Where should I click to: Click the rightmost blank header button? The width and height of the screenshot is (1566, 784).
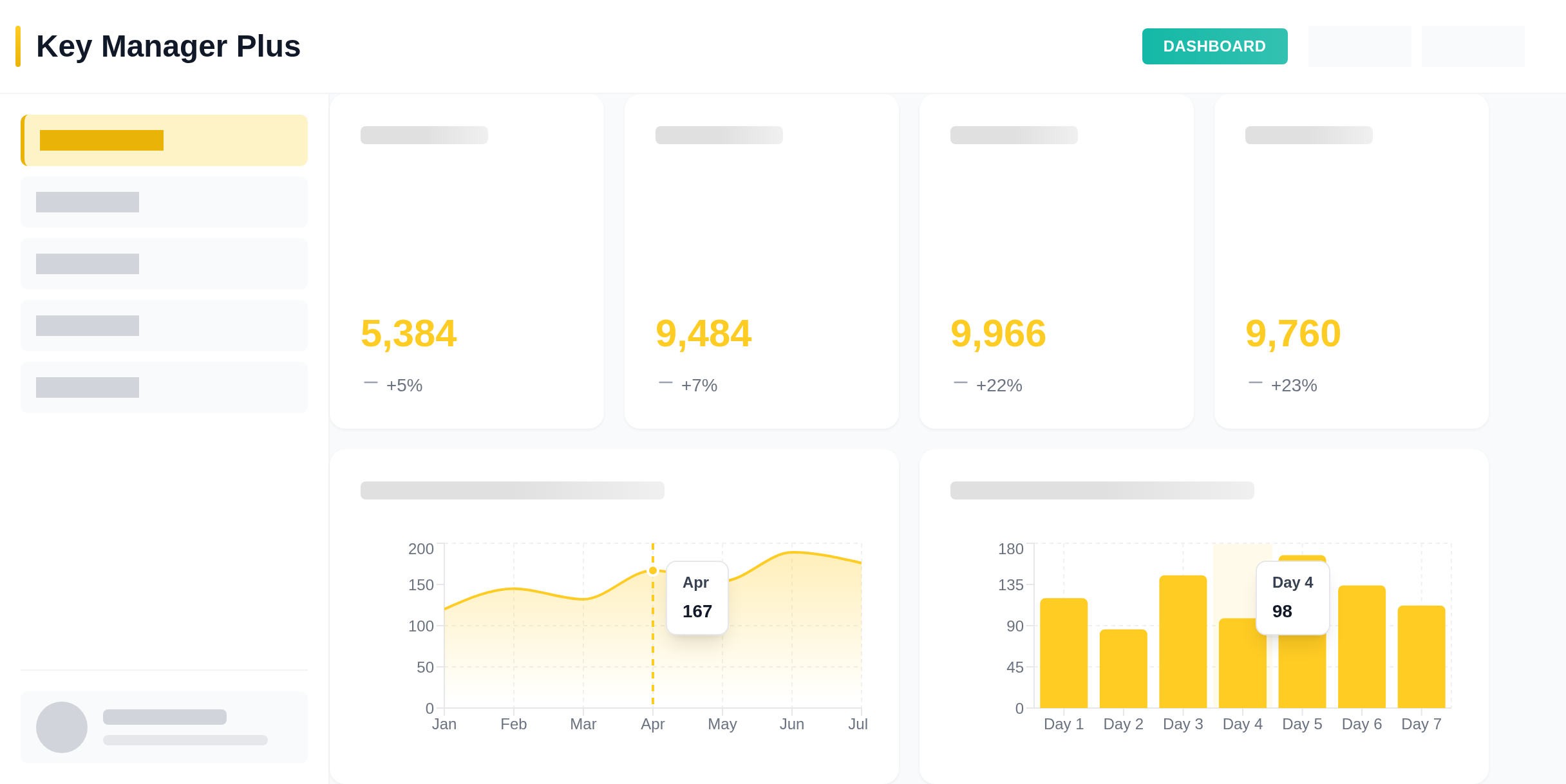(x=1473, y=46)
